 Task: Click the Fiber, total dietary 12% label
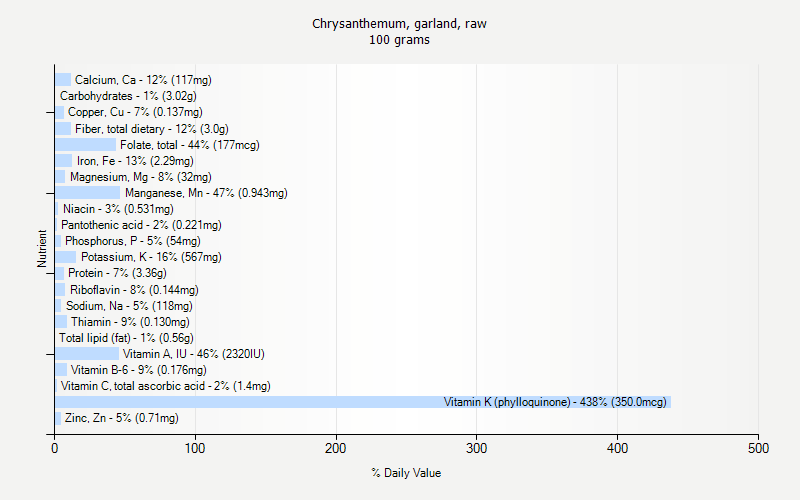tap(152, 129)
